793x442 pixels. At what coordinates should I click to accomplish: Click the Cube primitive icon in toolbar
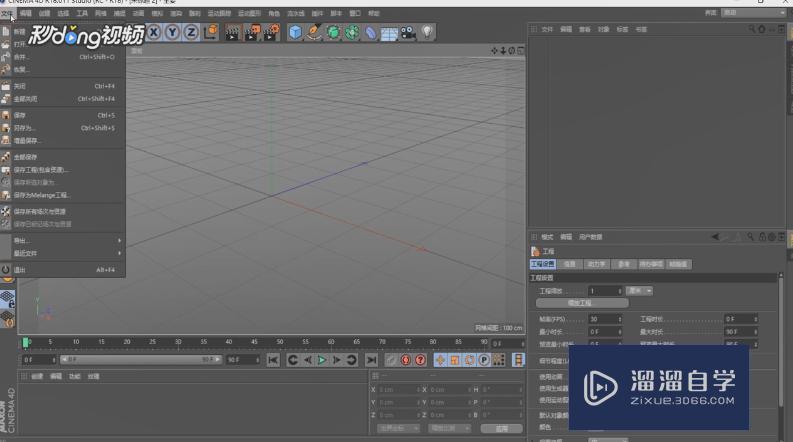[x=296, y=33]
